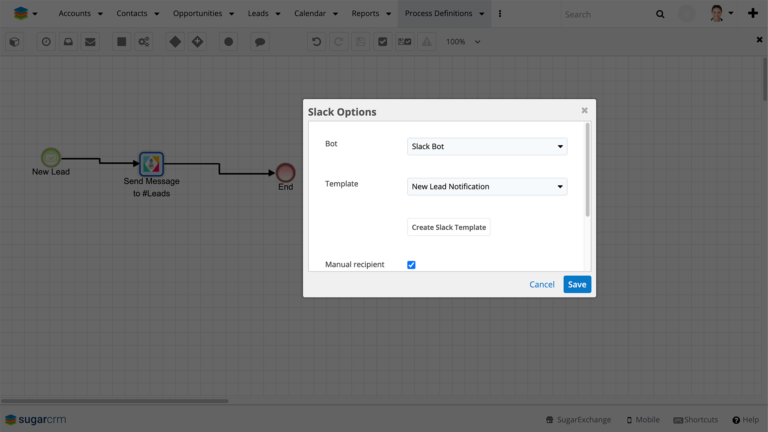Open the Mobile footer link

pyautogui.click(x=643, y=420)
